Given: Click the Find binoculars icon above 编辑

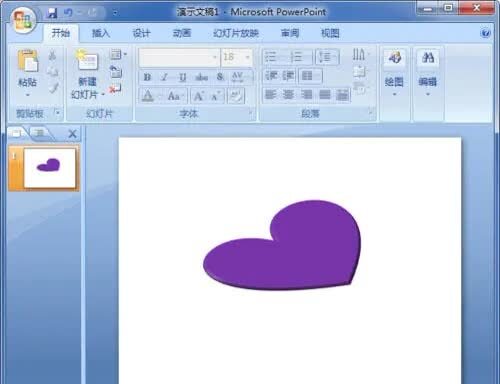Looking at the screenshot, I should tap(428, 58).
